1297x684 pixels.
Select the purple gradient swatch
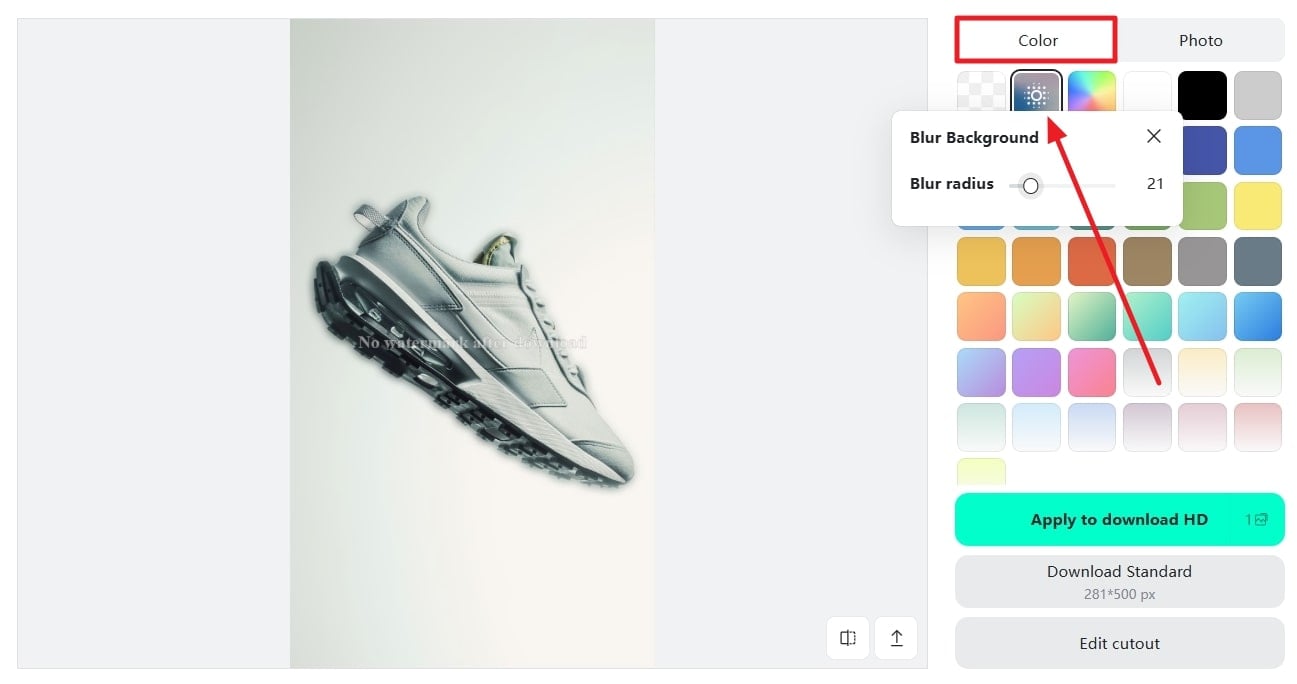point(1036,372)
